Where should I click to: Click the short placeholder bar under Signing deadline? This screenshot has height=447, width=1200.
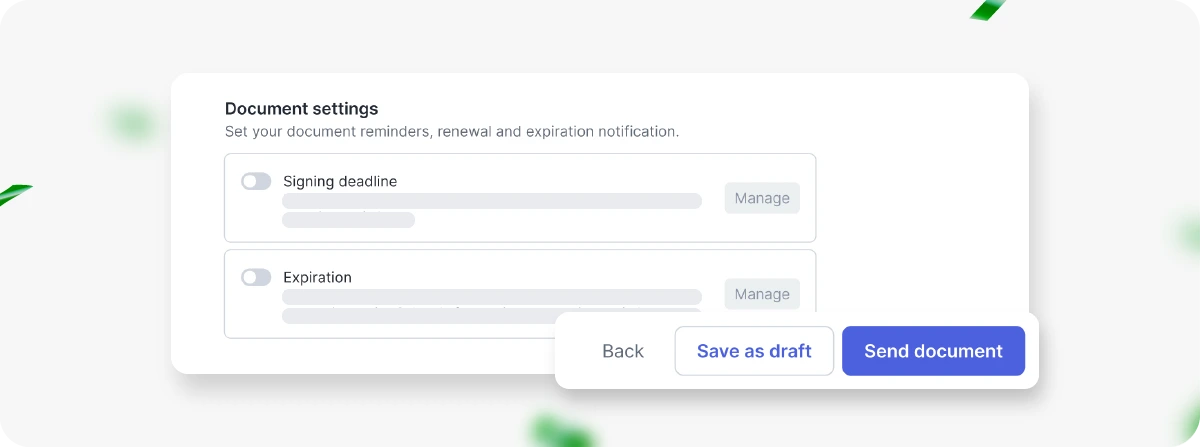[x=348, y=220]
